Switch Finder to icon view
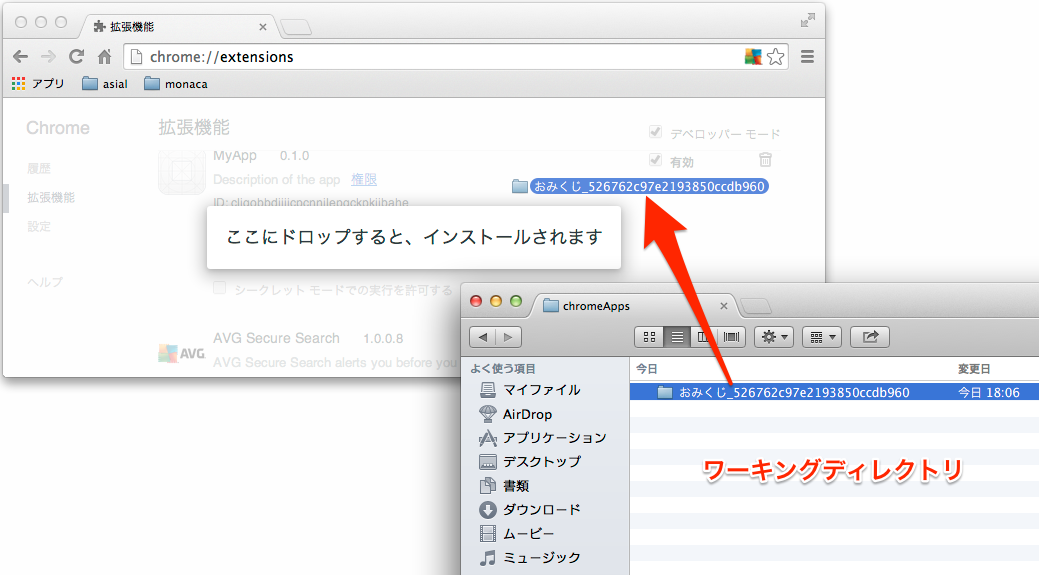 tap(648, 337)
